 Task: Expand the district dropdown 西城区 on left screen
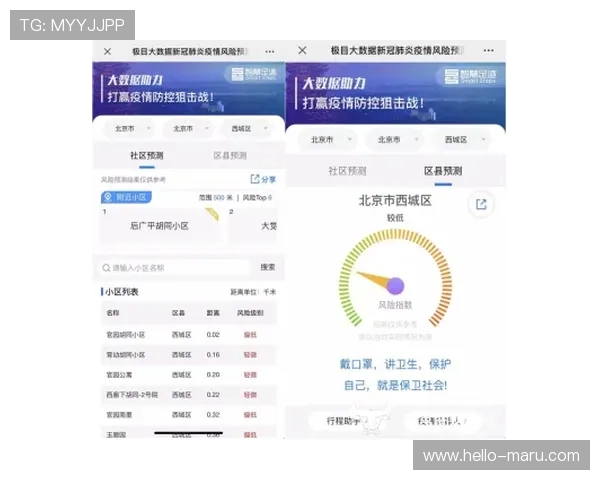pyautogui.click(x=248, y=129)
